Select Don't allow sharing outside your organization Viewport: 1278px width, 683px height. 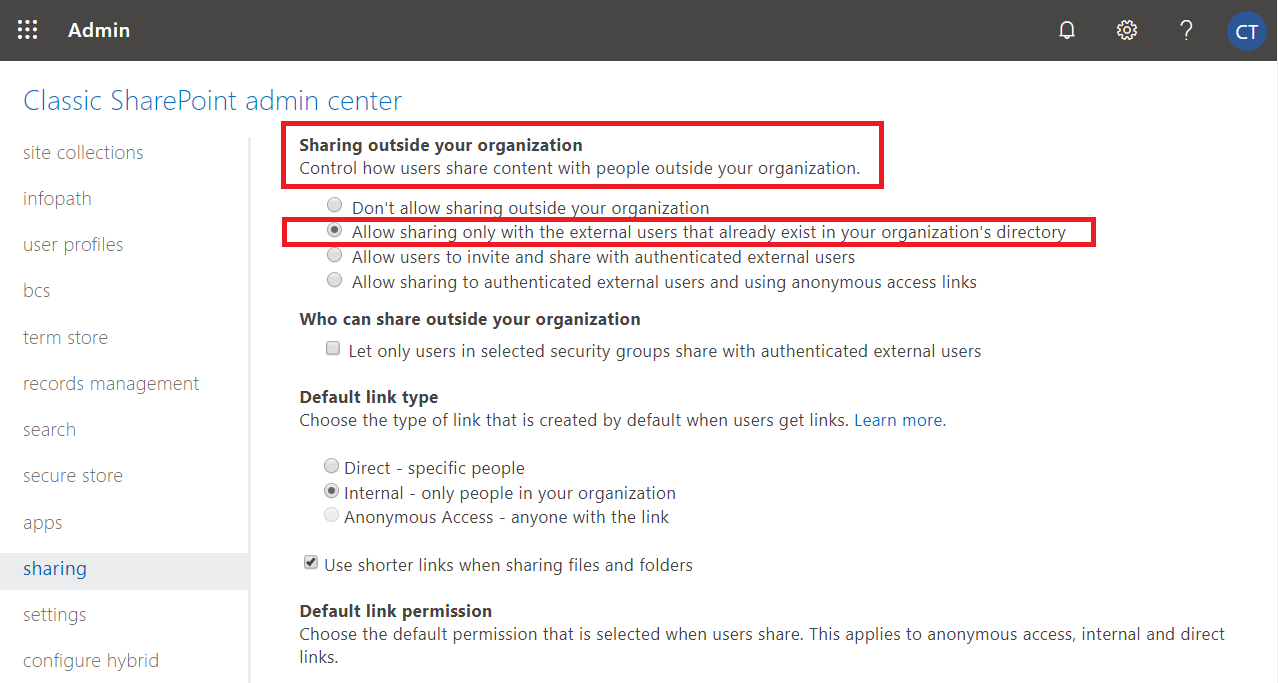point(334,206)
